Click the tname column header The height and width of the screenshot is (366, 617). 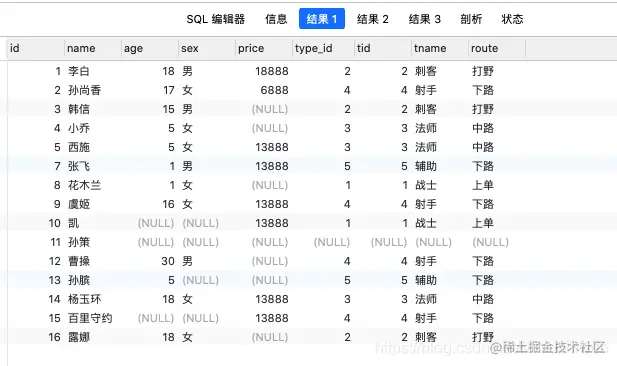pyautogui.click(x=440, y=48)
